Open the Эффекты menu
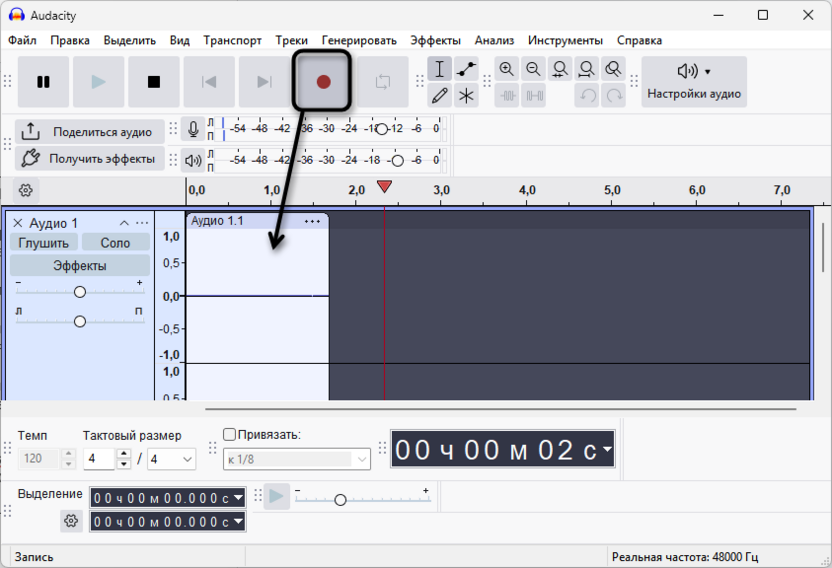The width and height of the screenshot is (832, 568). [x=435, y=40]
